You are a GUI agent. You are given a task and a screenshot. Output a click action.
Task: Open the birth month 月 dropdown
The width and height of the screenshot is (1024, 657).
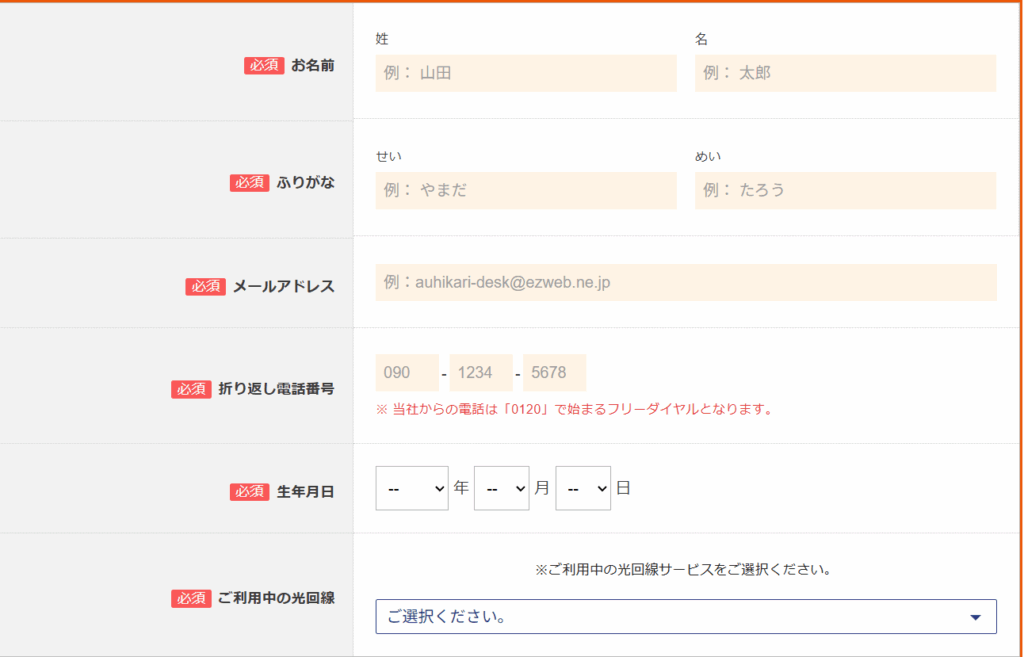coord(502,488)
